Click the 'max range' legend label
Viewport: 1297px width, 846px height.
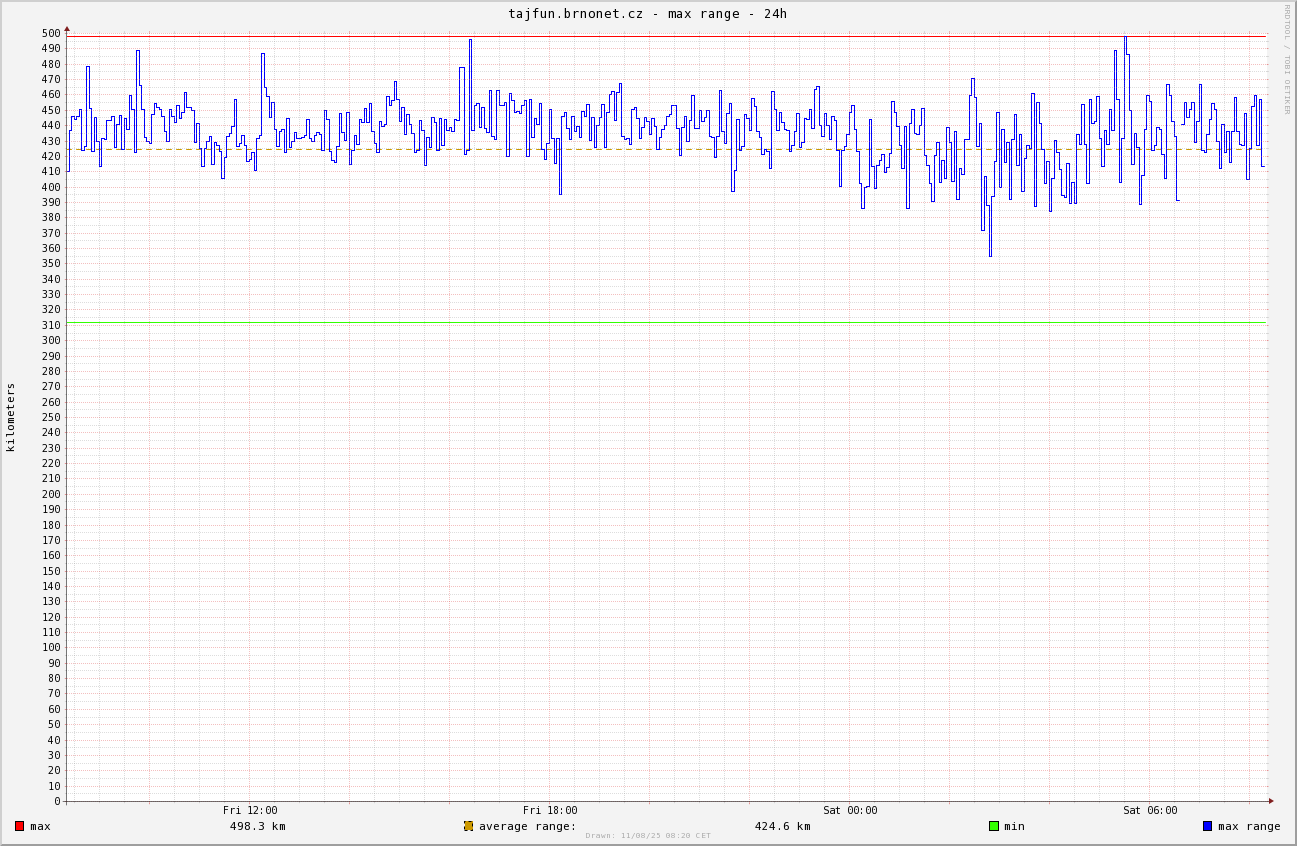1249,826
